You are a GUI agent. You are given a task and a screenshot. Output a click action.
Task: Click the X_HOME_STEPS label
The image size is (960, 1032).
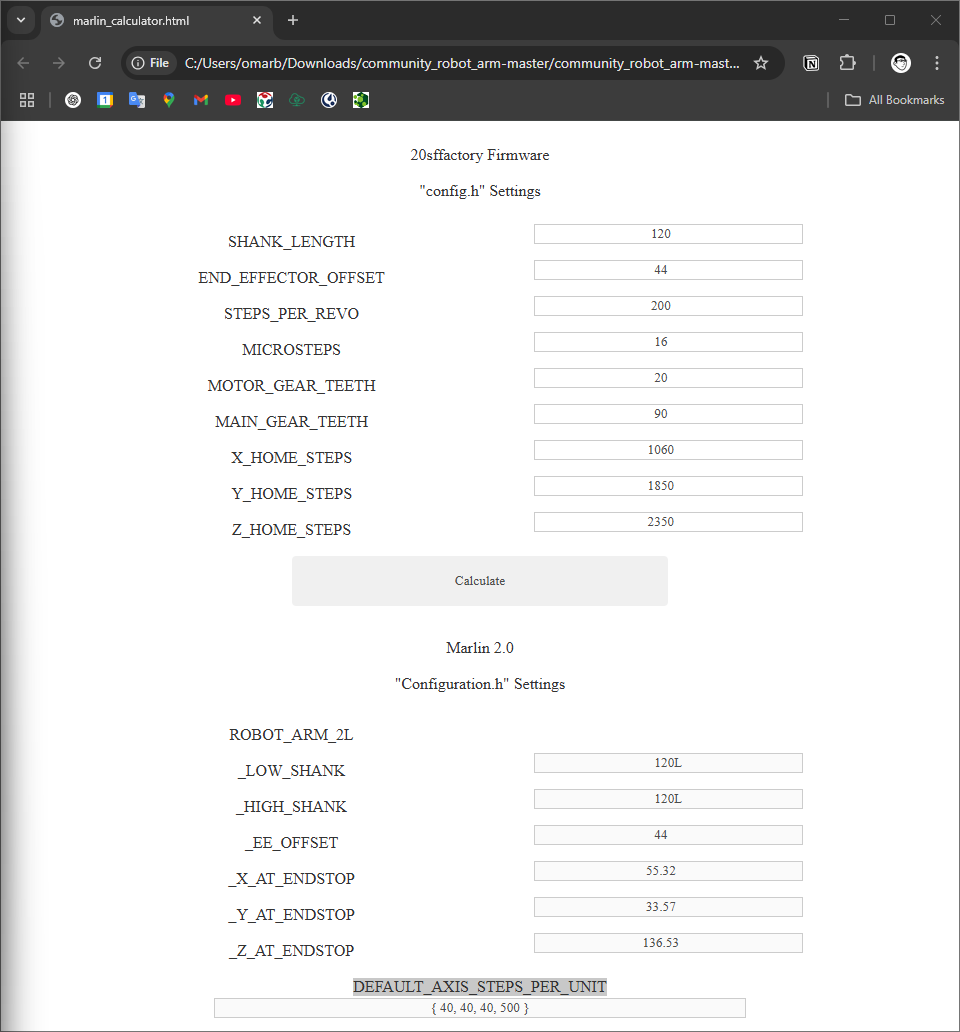[x=291, y=458]
